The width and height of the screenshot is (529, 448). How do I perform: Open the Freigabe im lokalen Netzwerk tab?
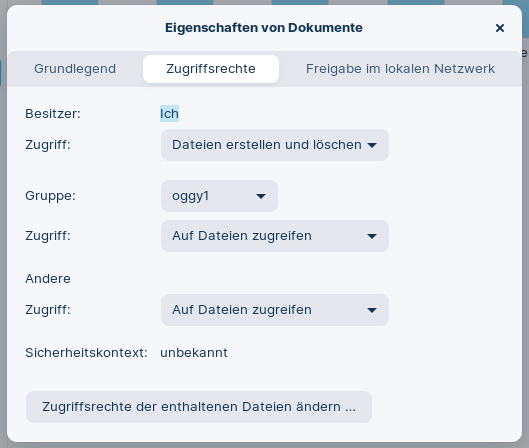tap(400, 69)
